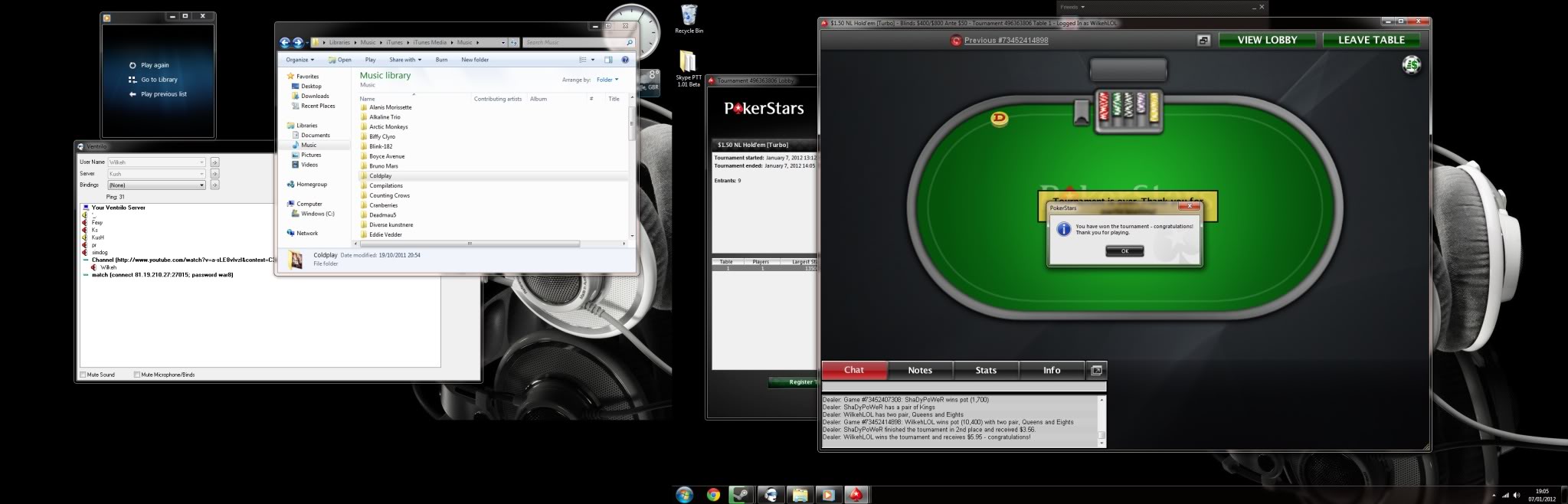The width and height of the screenshot is (1568, 504).
Task: Open the User Name dropdown in Ventrilo
Action: tap(156, 162)
